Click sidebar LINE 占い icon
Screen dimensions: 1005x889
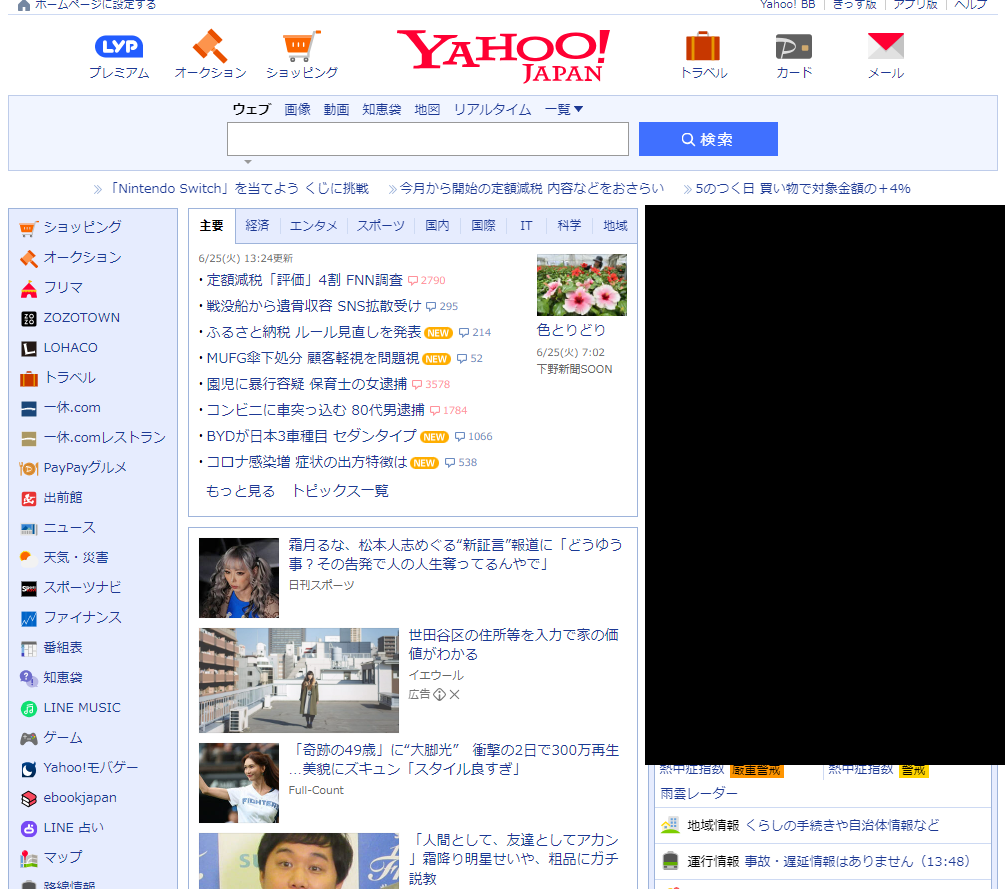pos(29,829)
